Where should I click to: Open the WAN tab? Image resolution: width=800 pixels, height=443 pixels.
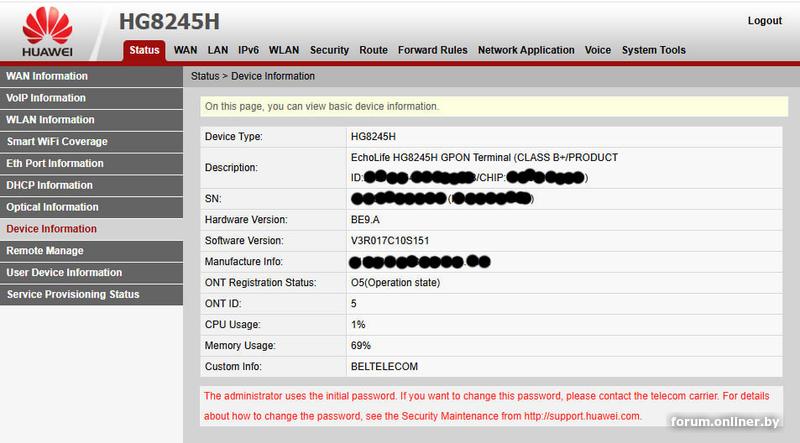point(185,50)
